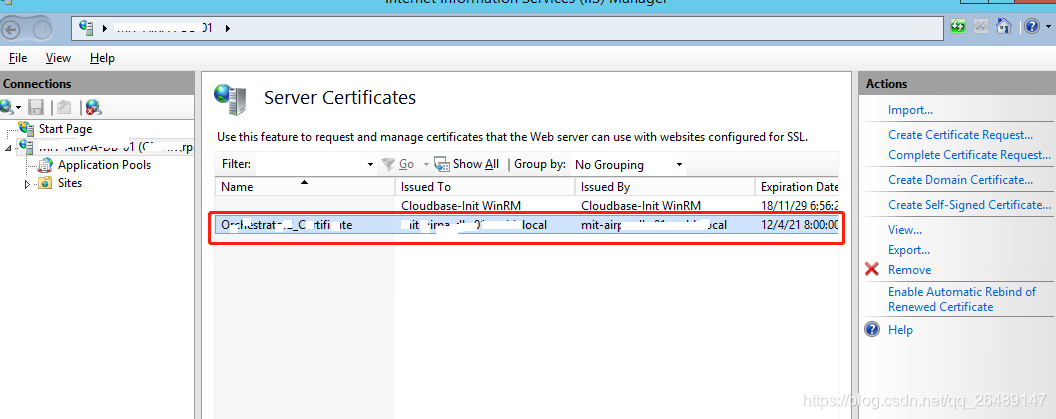
Task: Sort by the Issued By column header
Action: [x=665, y=187]
